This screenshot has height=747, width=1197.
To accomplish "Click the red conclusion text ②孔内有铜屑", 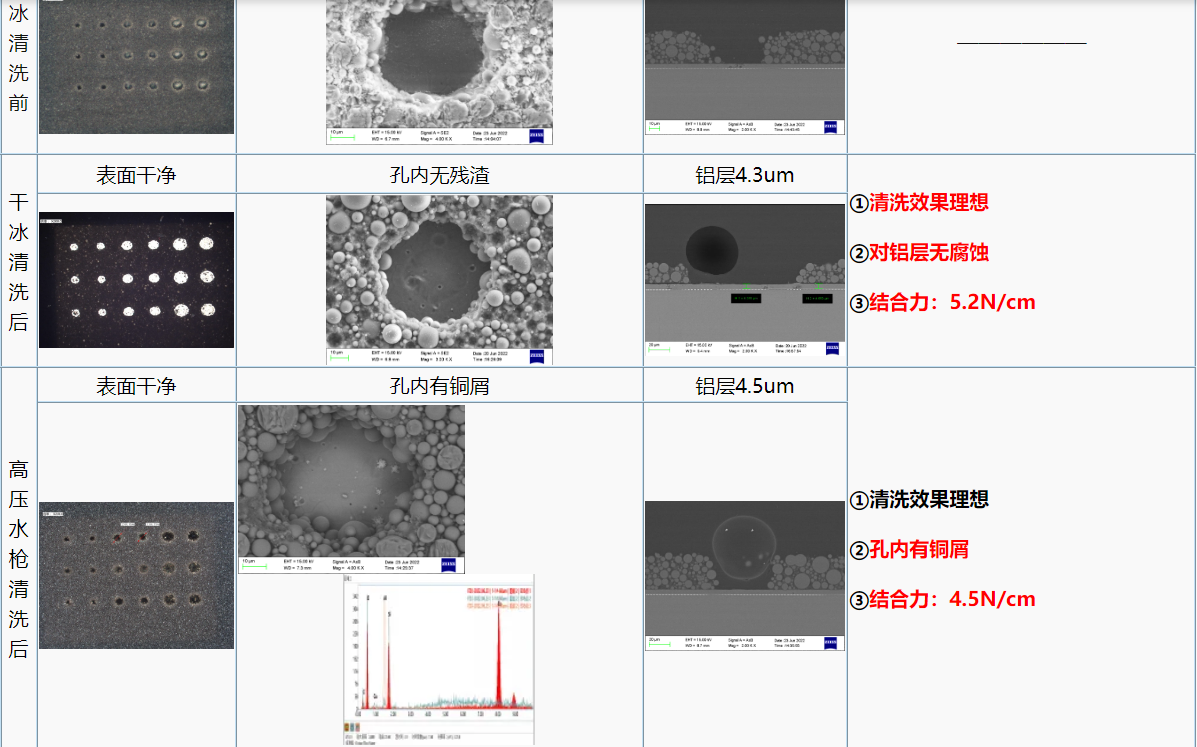I will click(x=909, y=549).
